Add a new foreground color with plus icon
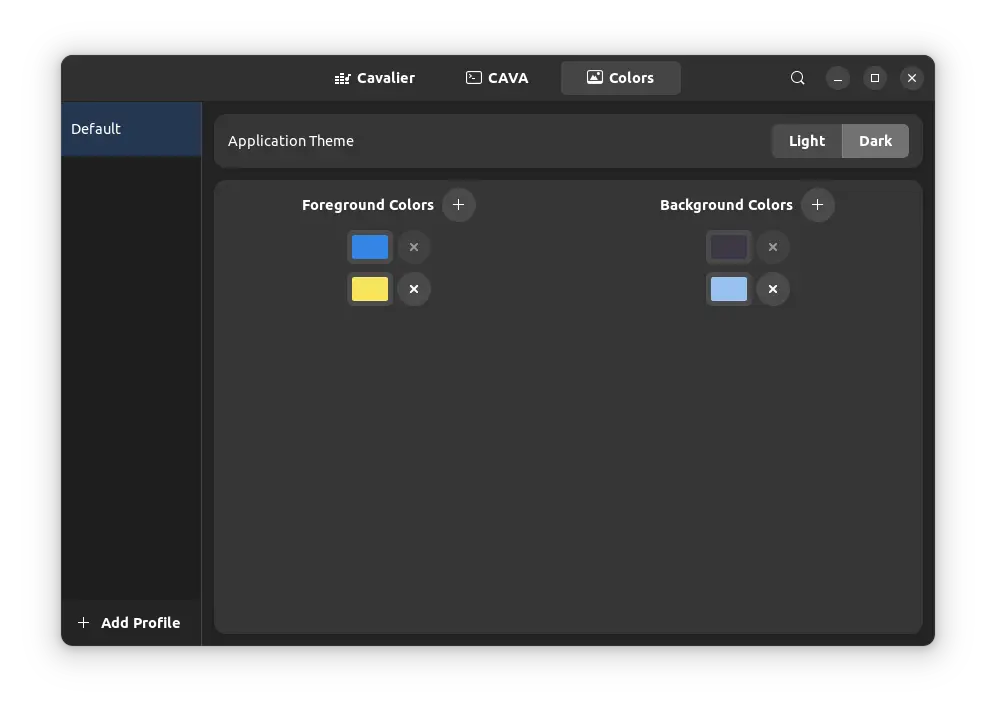 pos(459,205)
